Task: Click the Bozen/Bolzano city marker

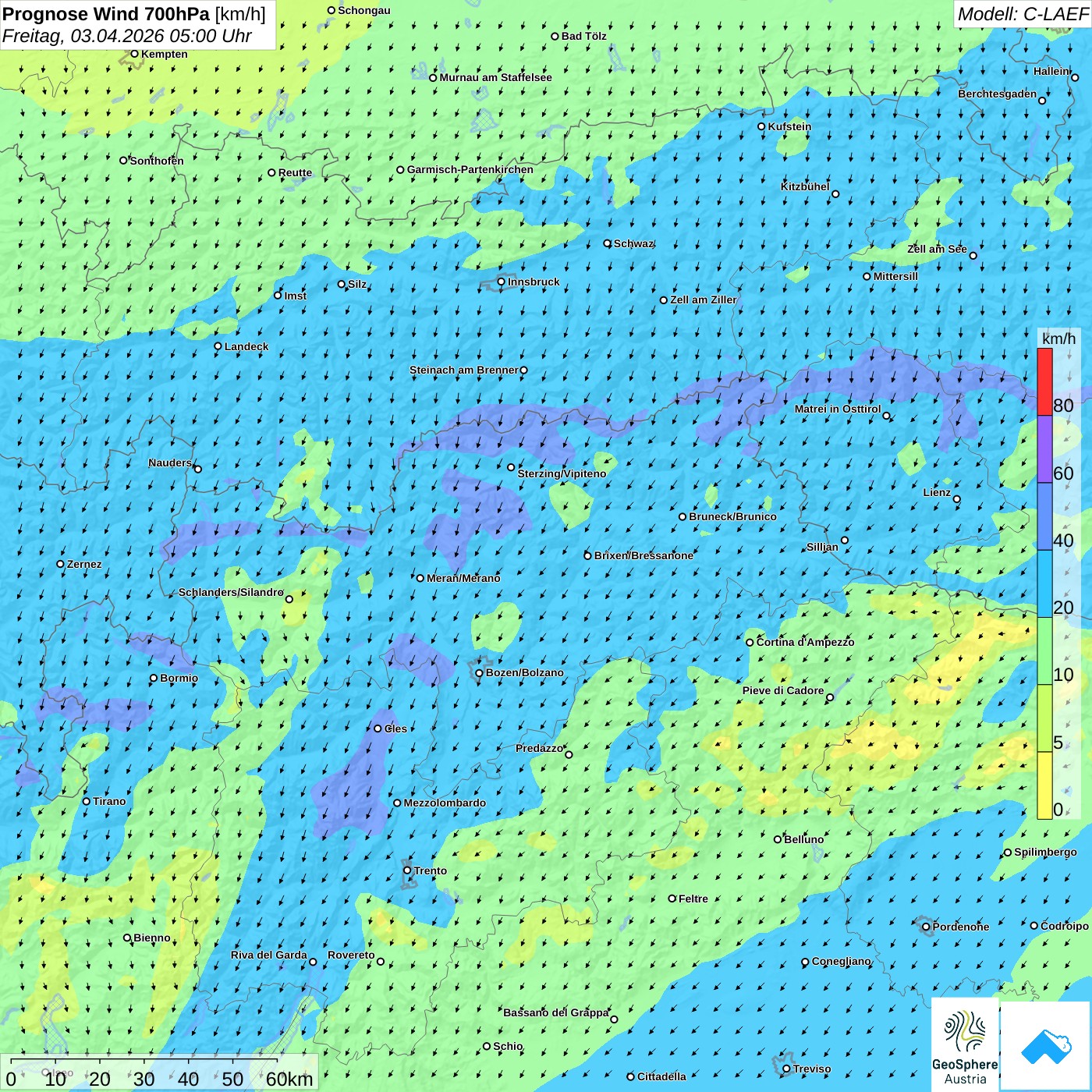Action: (480, 672)
